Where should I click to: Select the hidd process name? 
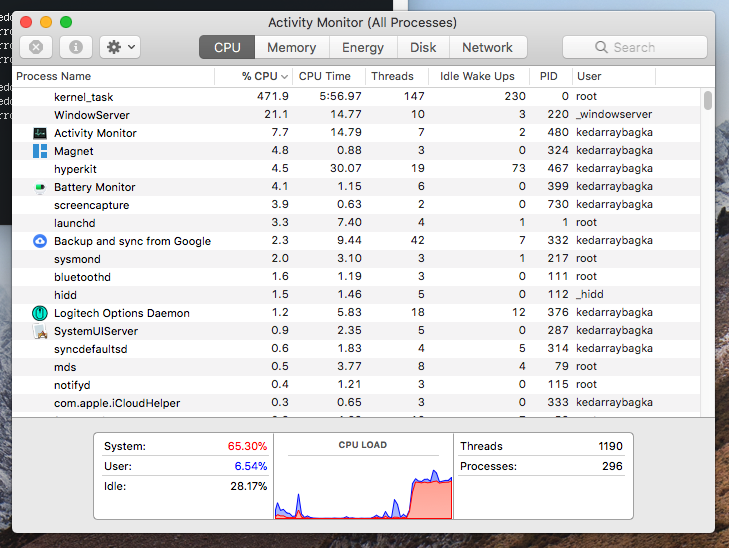(65, 295)
